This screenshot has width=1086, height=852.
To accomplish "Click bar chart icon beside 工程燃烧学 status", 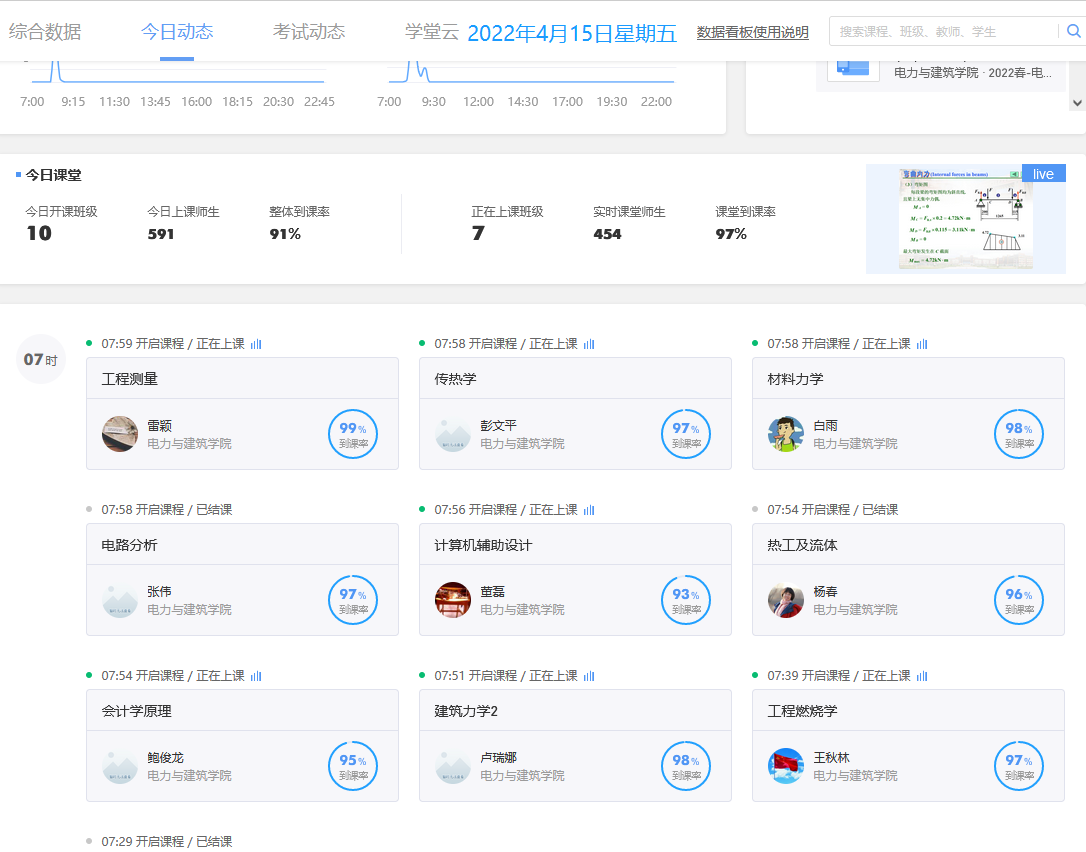I will [922, 676].
